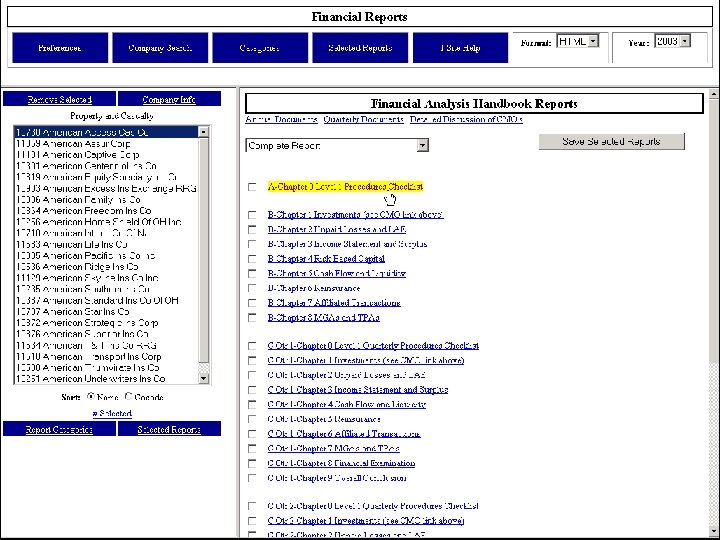The height and width of the screenshot is (540, 720).
Task: Open the Company Search top button
Action: (x=160, y=48)
